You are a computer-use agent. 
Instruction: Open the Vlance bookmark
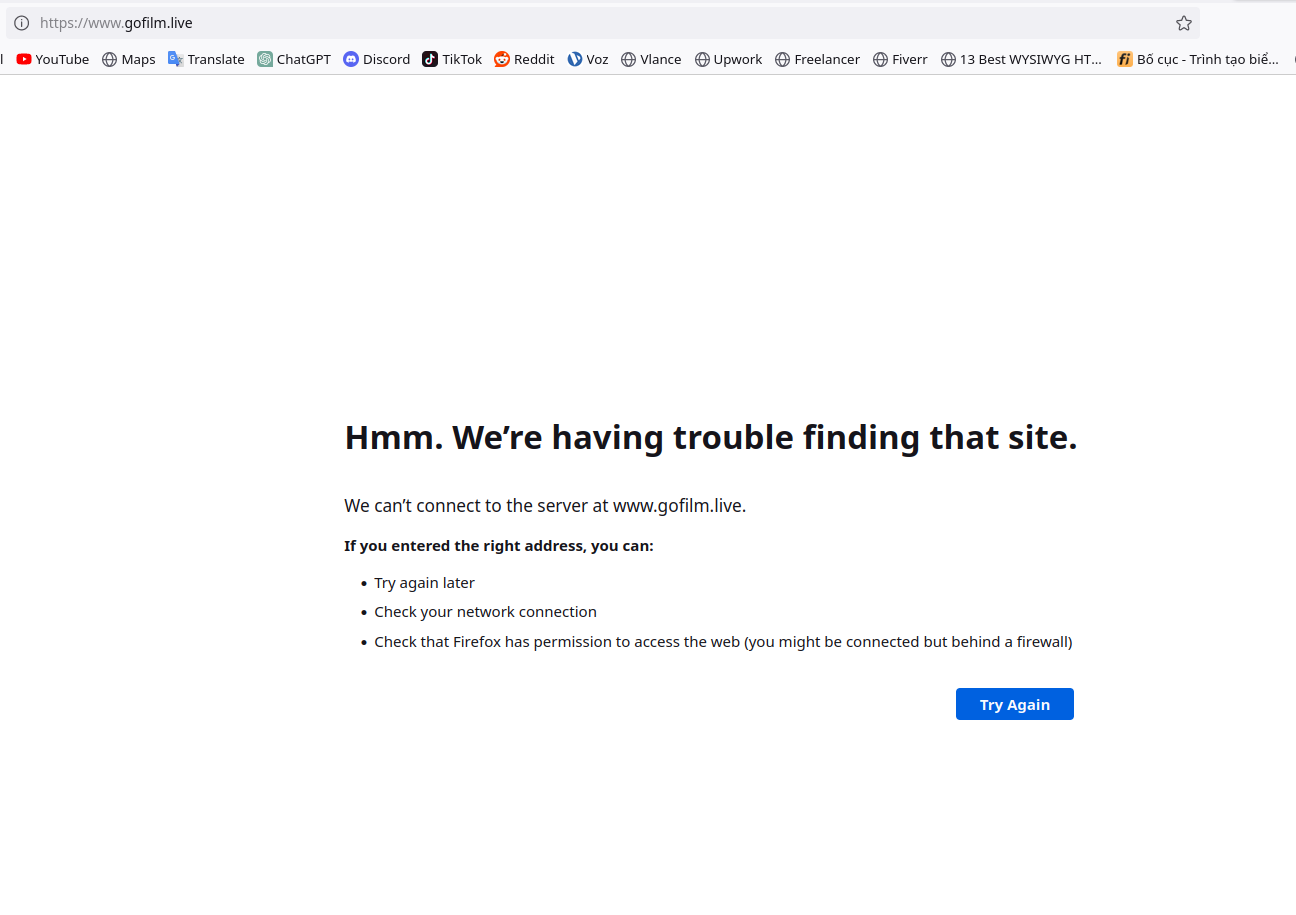(x=651, y=59)
